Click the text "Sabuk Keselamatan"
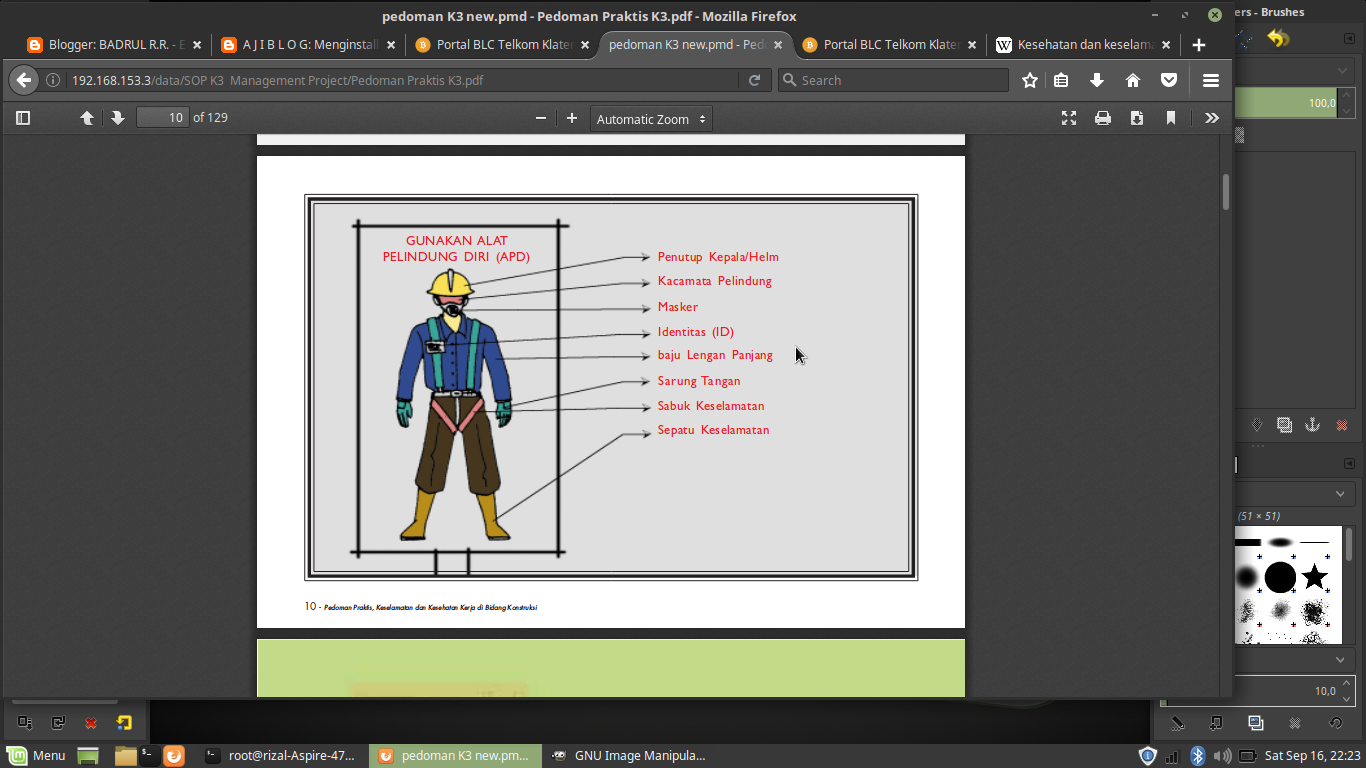1366x768 pixels. pos(711,406)
